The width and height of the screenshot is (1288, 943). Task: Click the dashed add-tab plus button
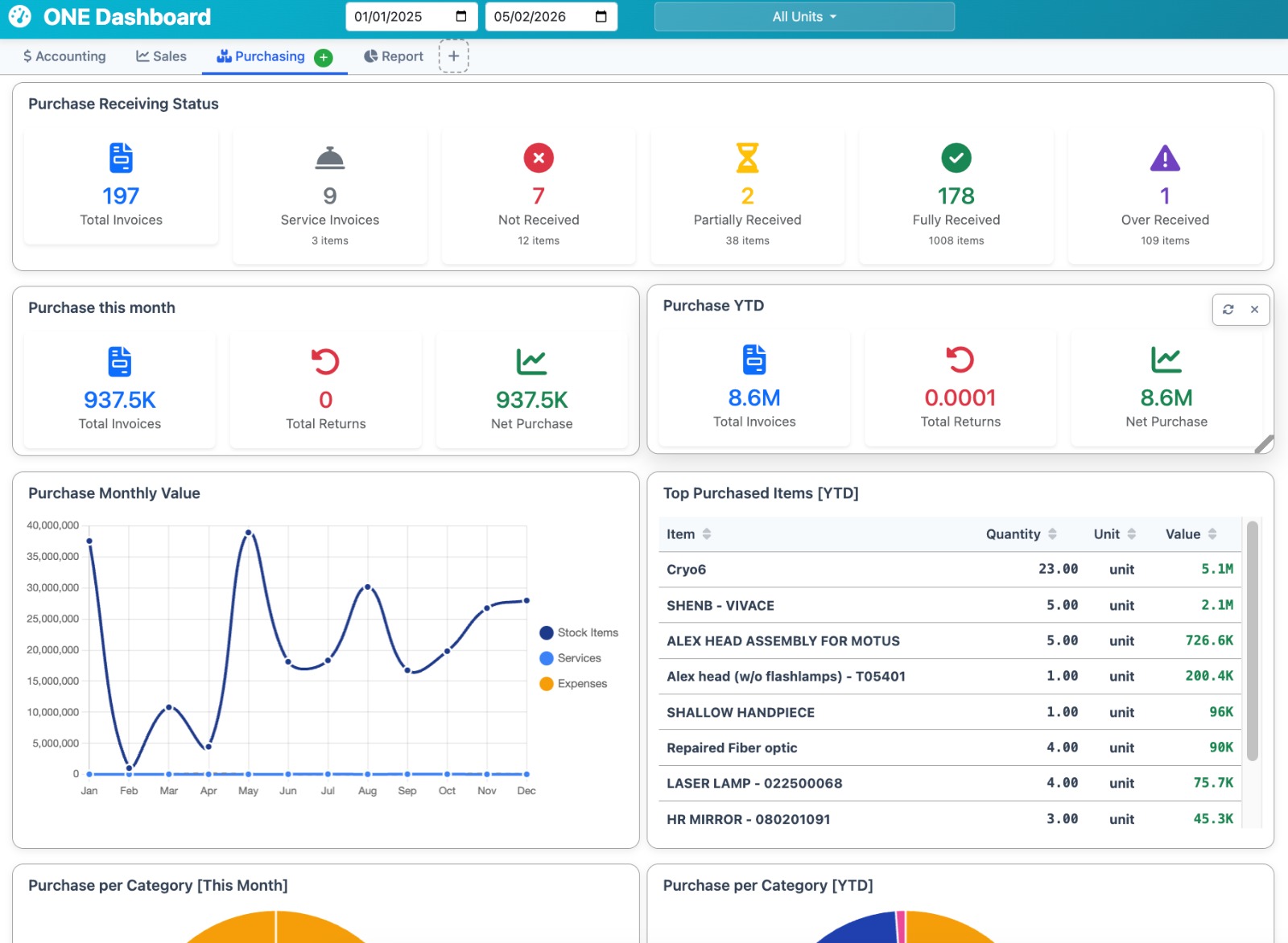point(453,56)
